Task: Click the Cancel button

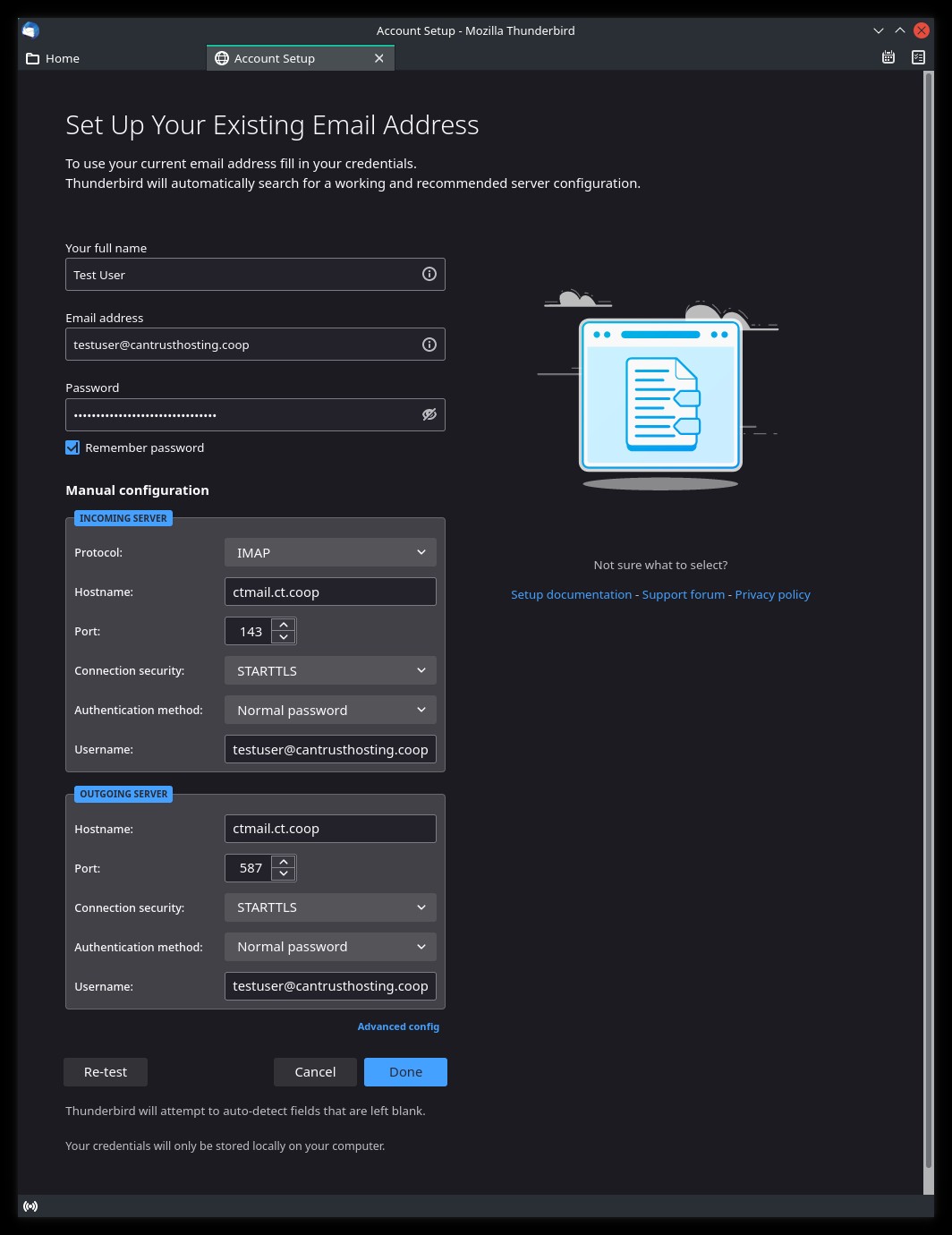Action: pyautogui.click(x=316, y=1072)
